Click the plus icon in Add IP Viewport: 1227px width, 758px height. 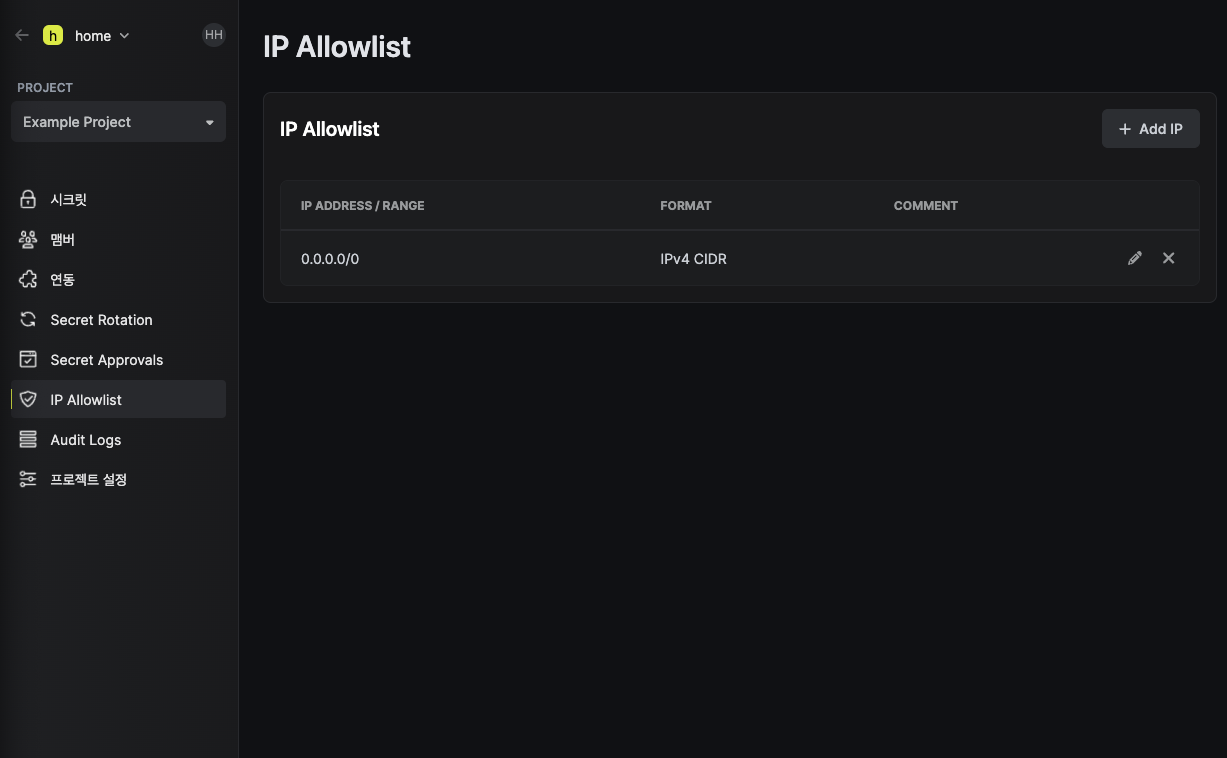coord(1125,129)
